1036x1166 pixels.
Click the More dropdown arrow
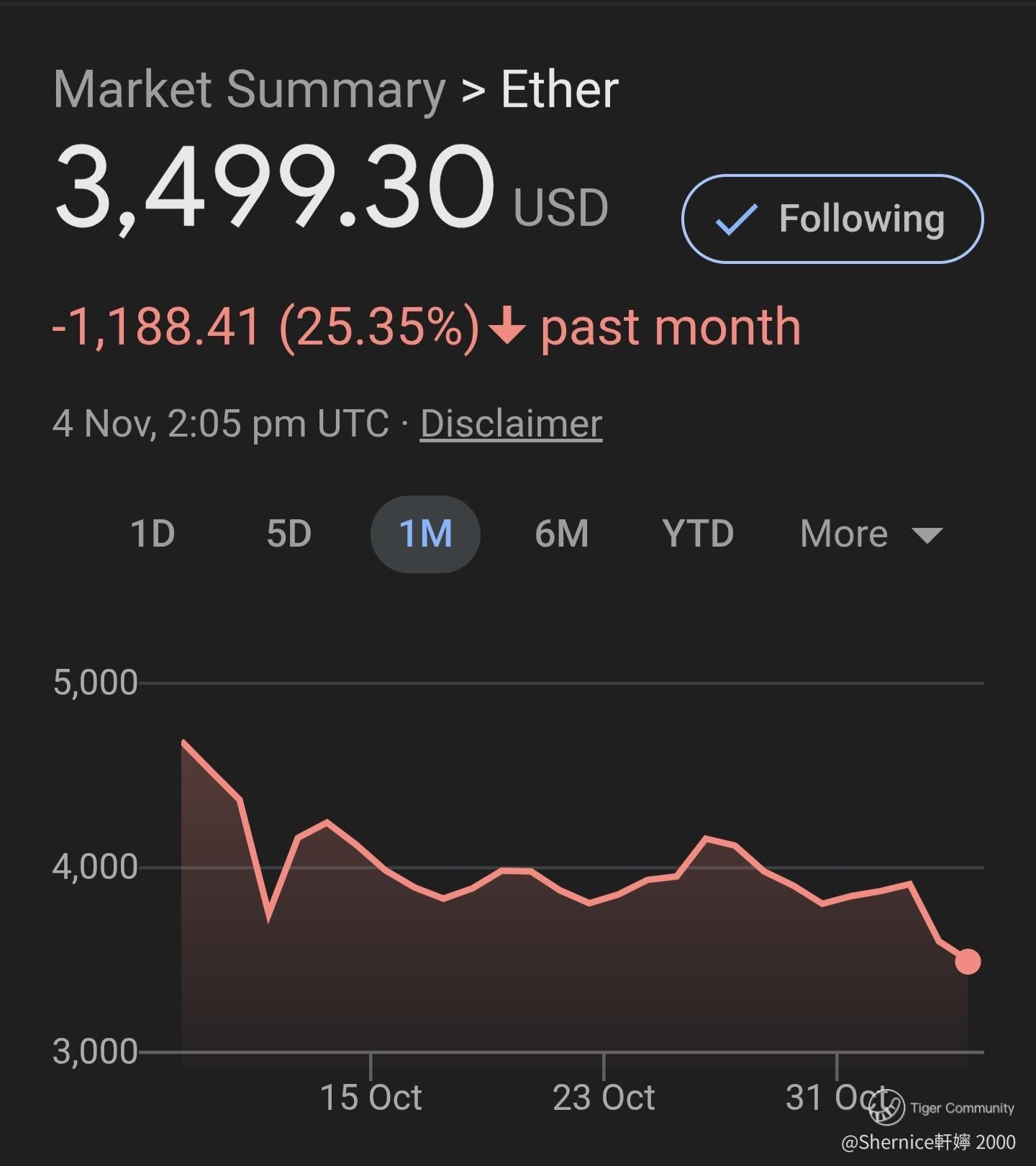coord(927,535)
